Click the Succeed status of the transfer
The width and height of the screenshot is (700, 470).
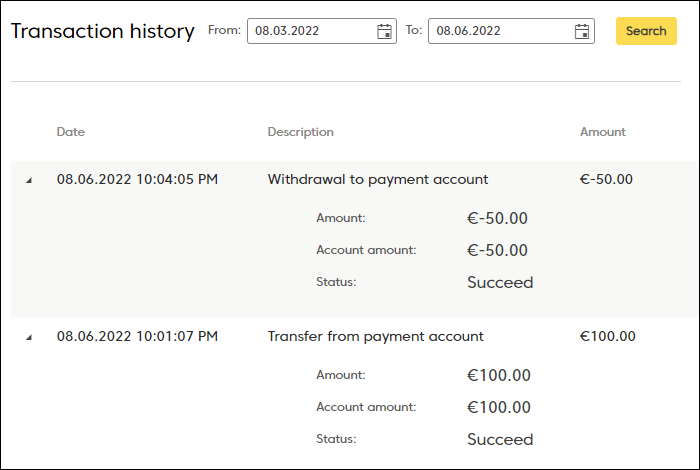coord(500,440)
